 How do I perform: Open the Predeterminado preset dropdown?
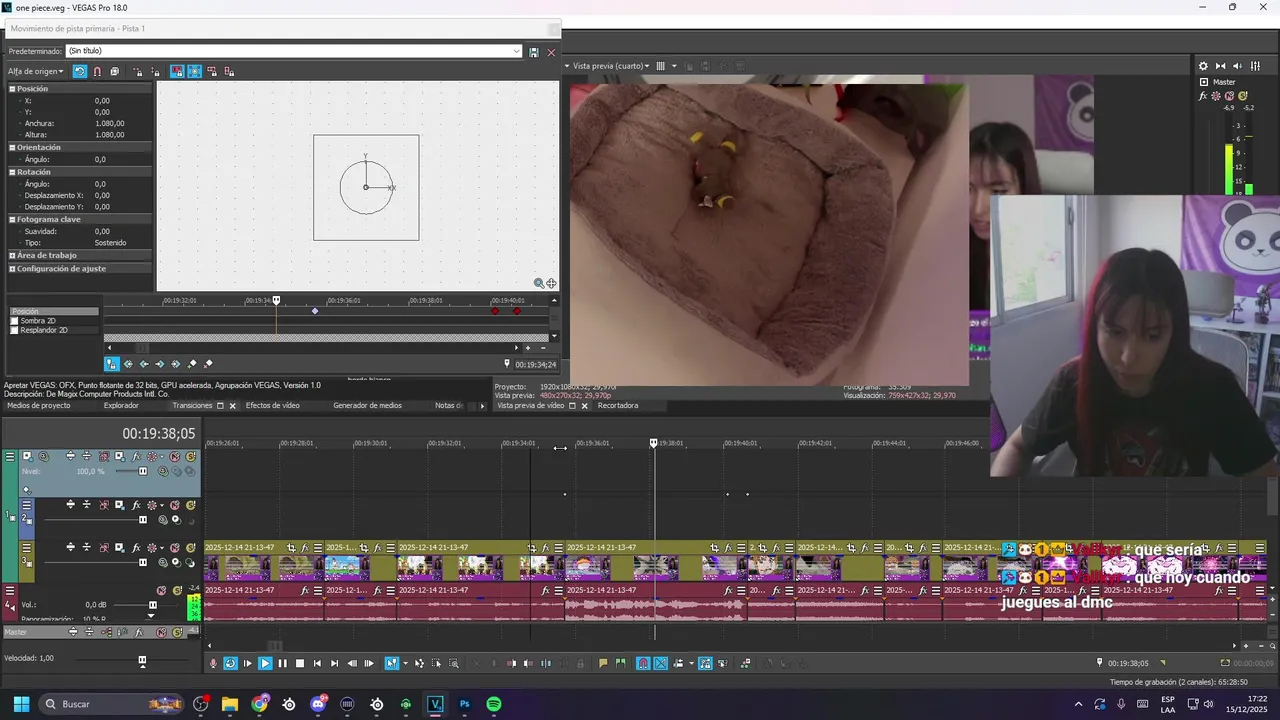point(516,51)
